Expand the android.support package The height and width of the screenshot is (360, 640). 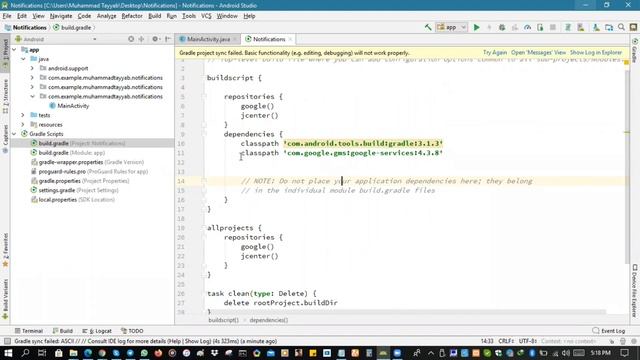tap(32, 69)
